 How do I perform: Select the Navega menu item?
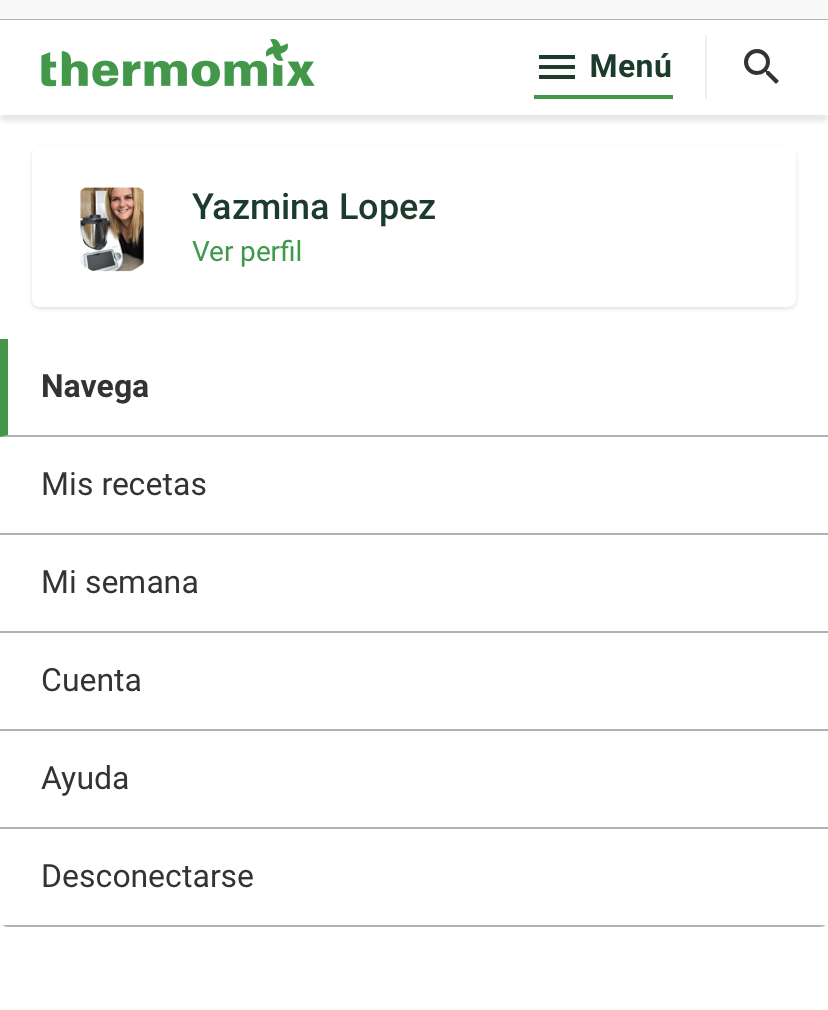tap(95, 387)
